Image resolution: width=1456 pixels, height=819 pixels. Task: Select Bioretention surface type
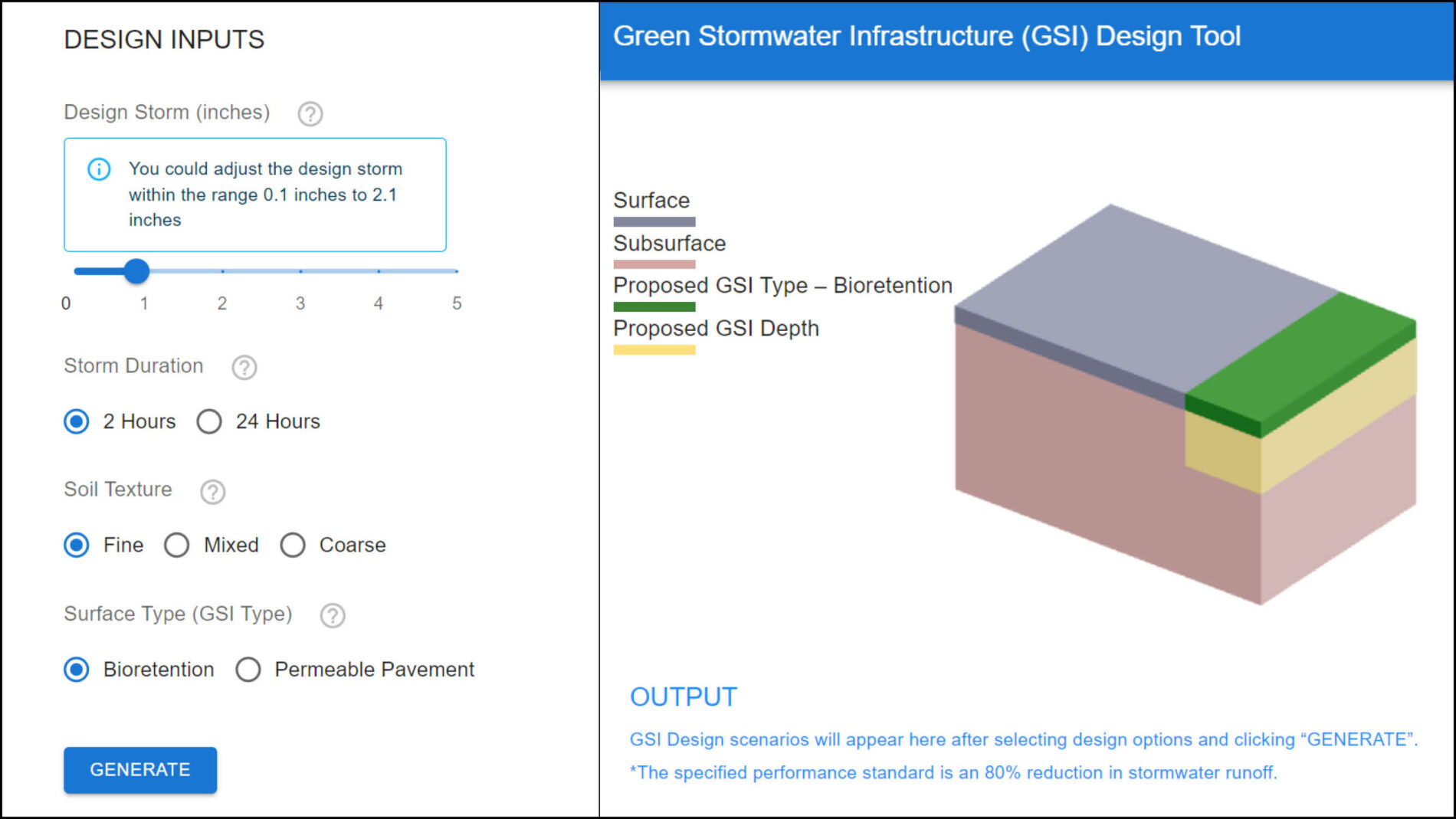pyautogui.click(x=77, y=670)
